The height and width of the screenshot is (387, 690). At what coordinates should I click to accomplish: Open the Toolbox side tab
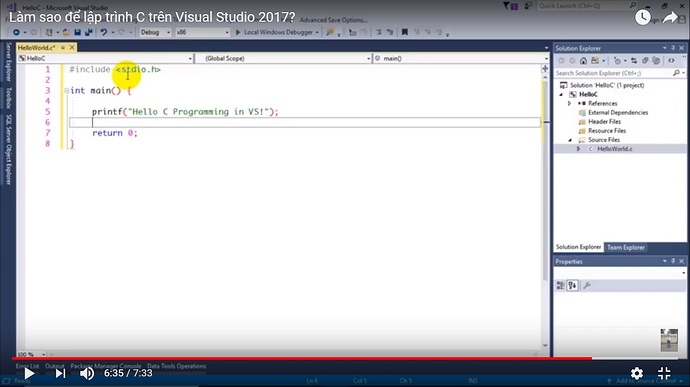(x=8, y=98)
